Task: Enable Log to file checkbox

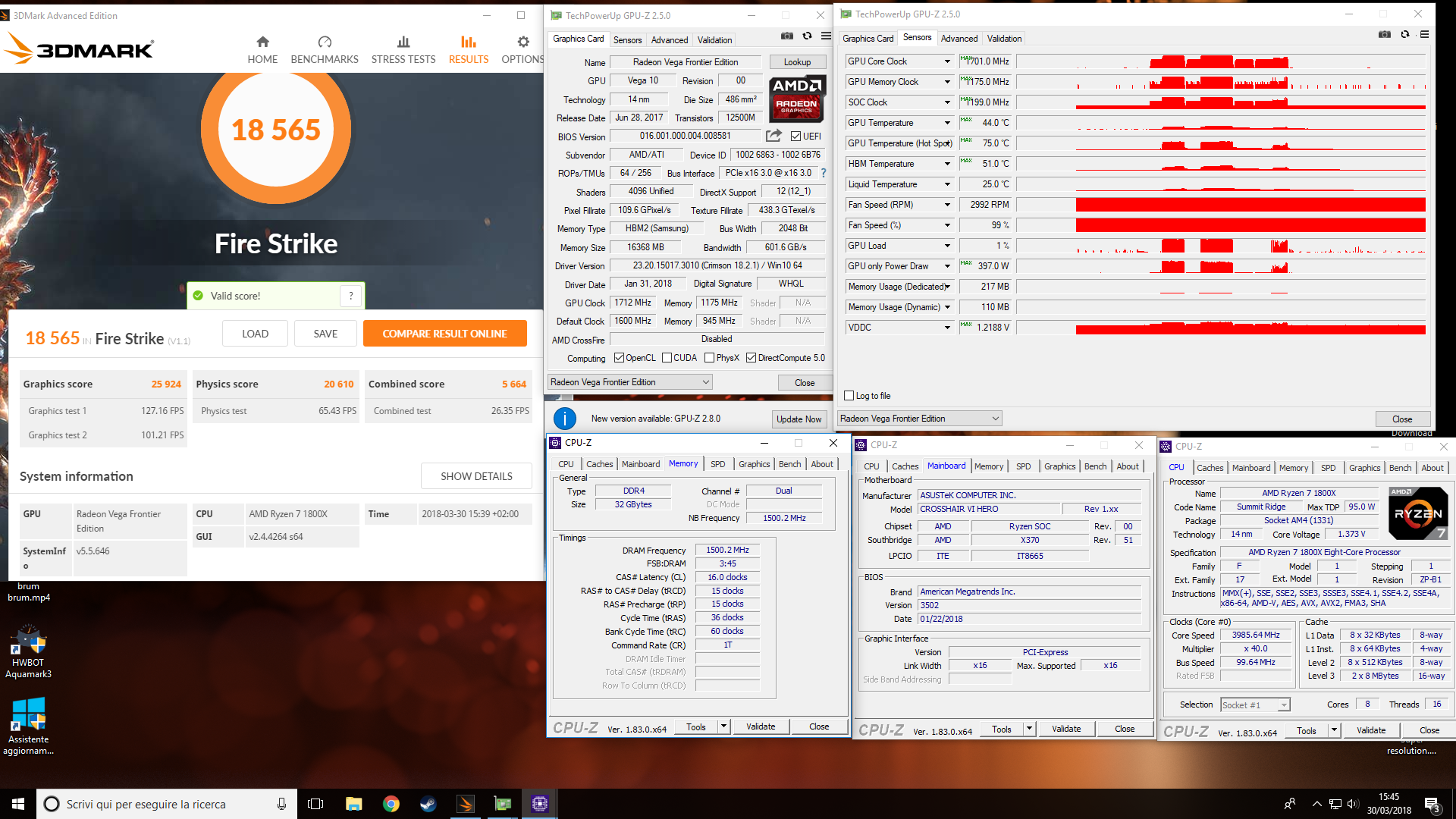Action: click(x=849, y=396)
